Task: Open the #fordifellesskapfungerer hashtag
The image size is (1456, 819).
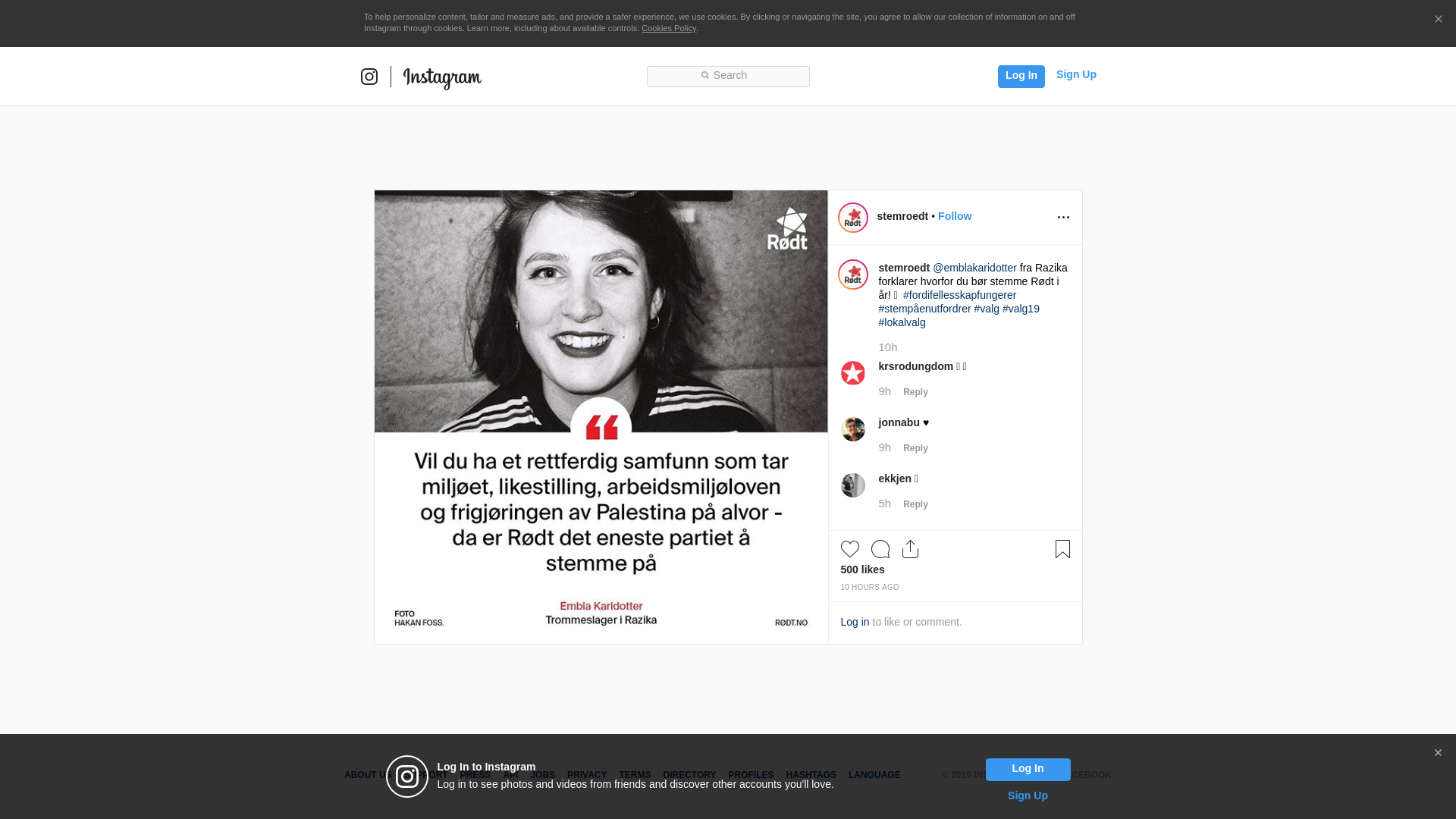Action: click(x=959, y=295)
